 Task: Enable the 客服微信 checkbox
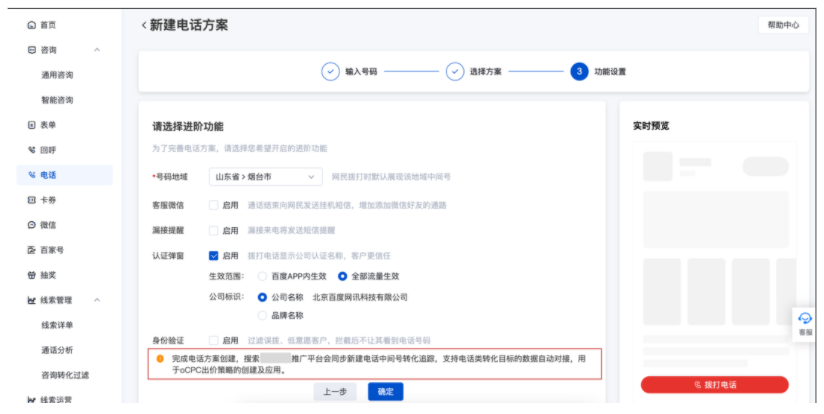pyautogui.click(x=213, y=205)
